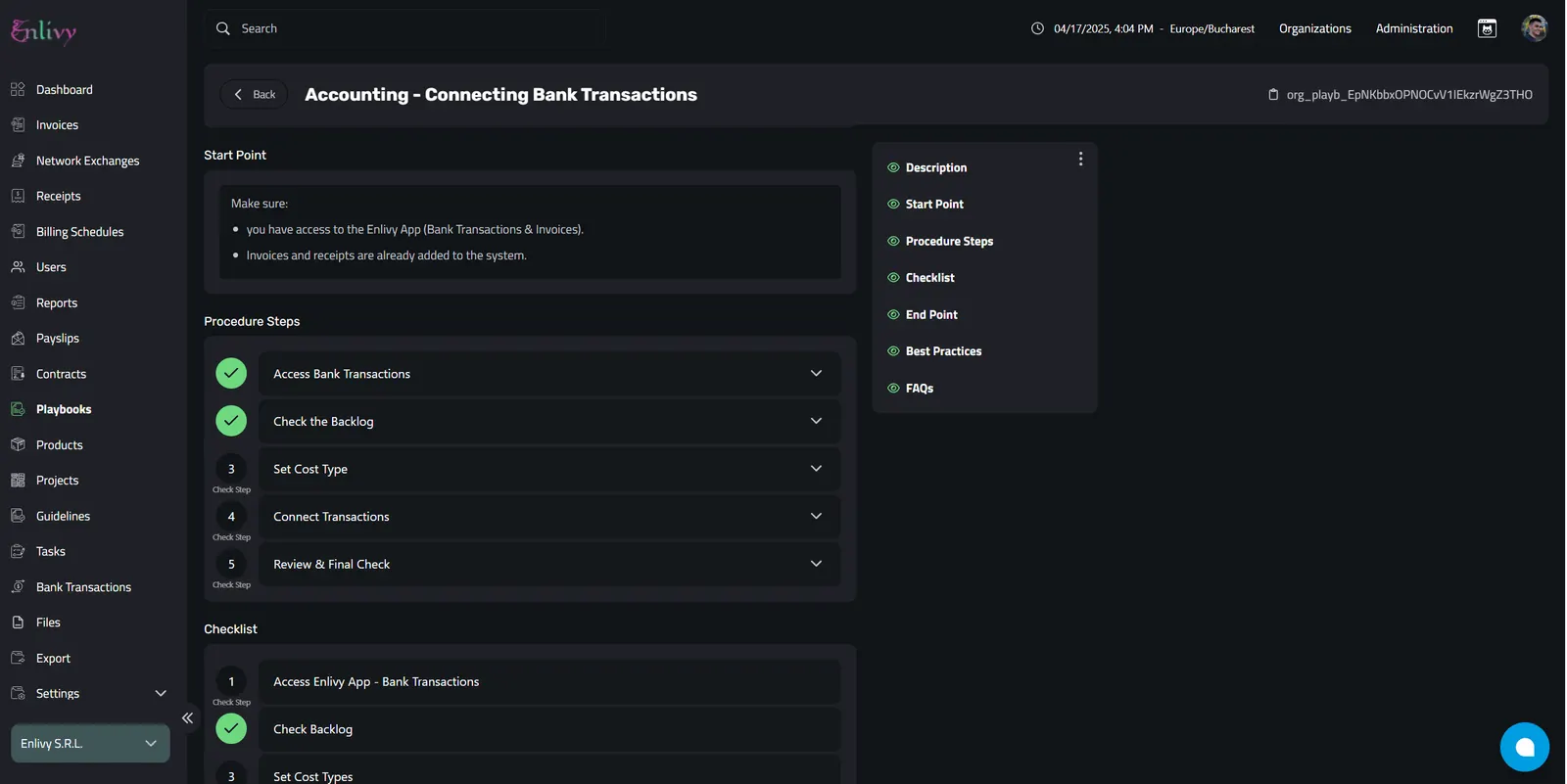
Task: Check step 3 Set Cost Type
Action: point(231,469)
